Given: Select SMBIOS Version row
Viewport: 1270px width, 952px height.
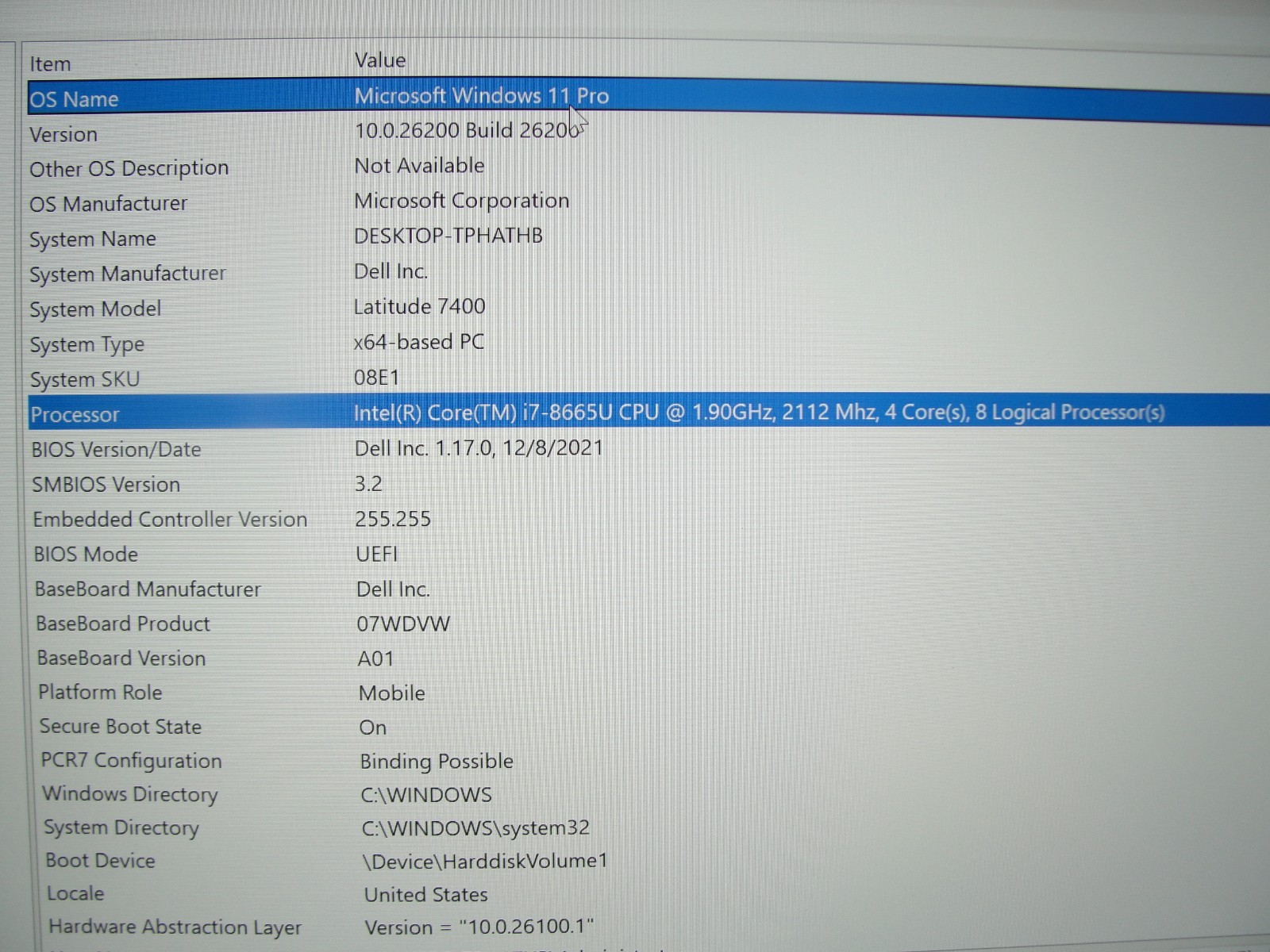Looking at the screenshot, I should [106, 485].
